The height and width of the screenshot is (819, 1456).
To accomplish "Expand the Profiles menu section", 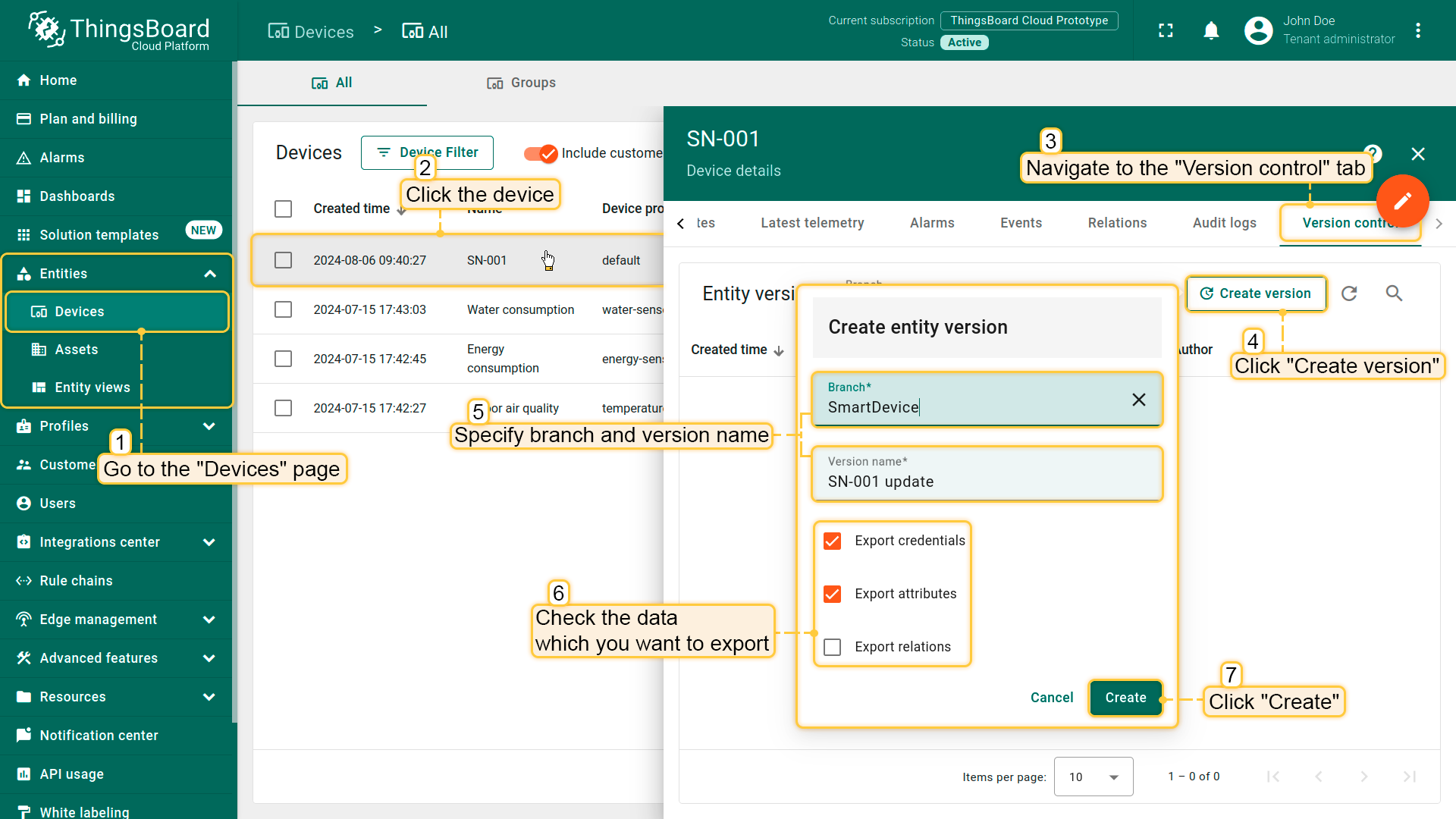I will (209, 426).
